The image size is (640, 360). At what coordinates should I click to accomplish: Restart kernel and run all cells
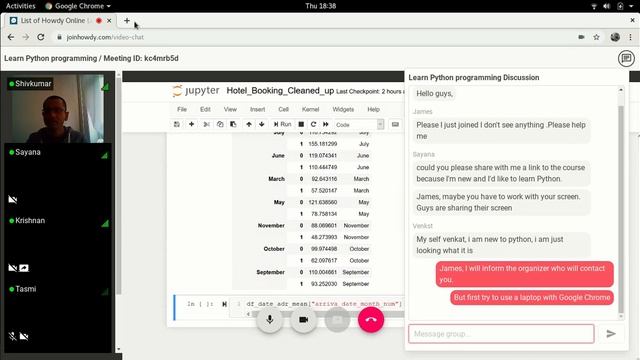[x=326, y=124]
